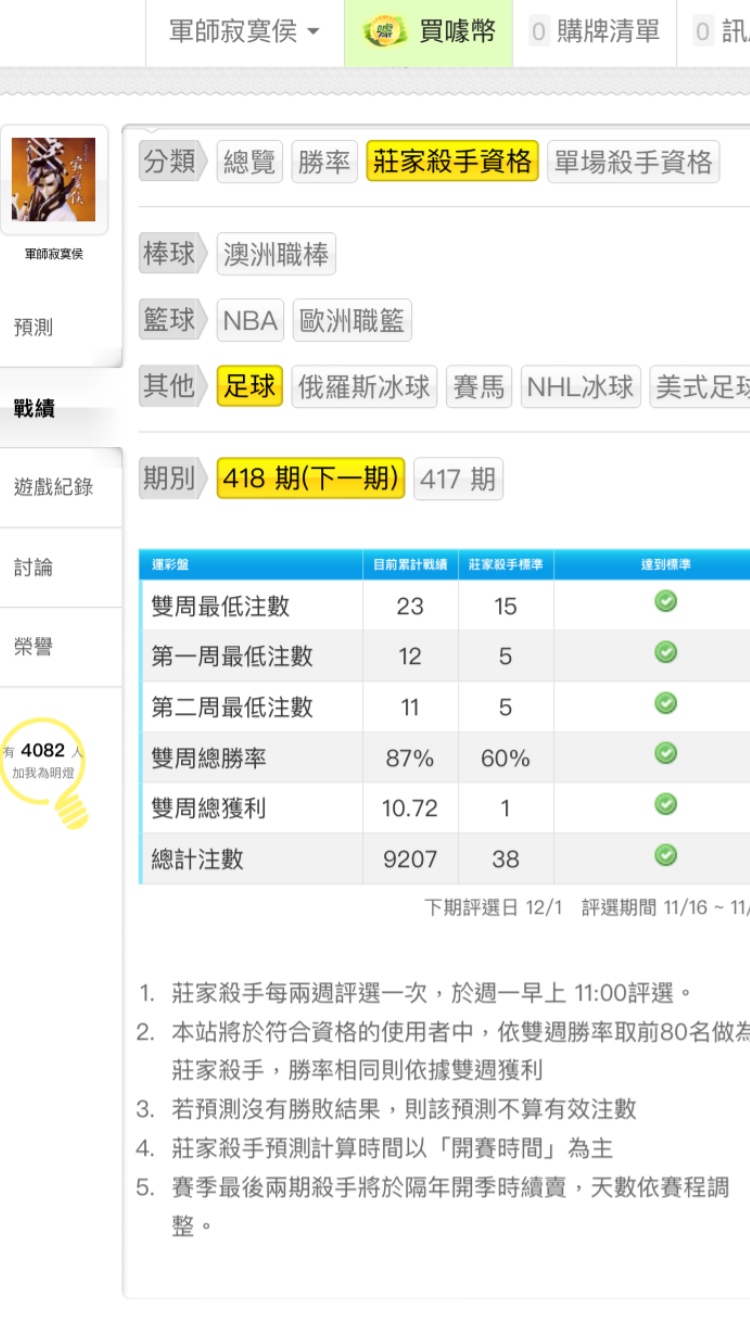Click the 總計注數 green check icon

[665, 855]
